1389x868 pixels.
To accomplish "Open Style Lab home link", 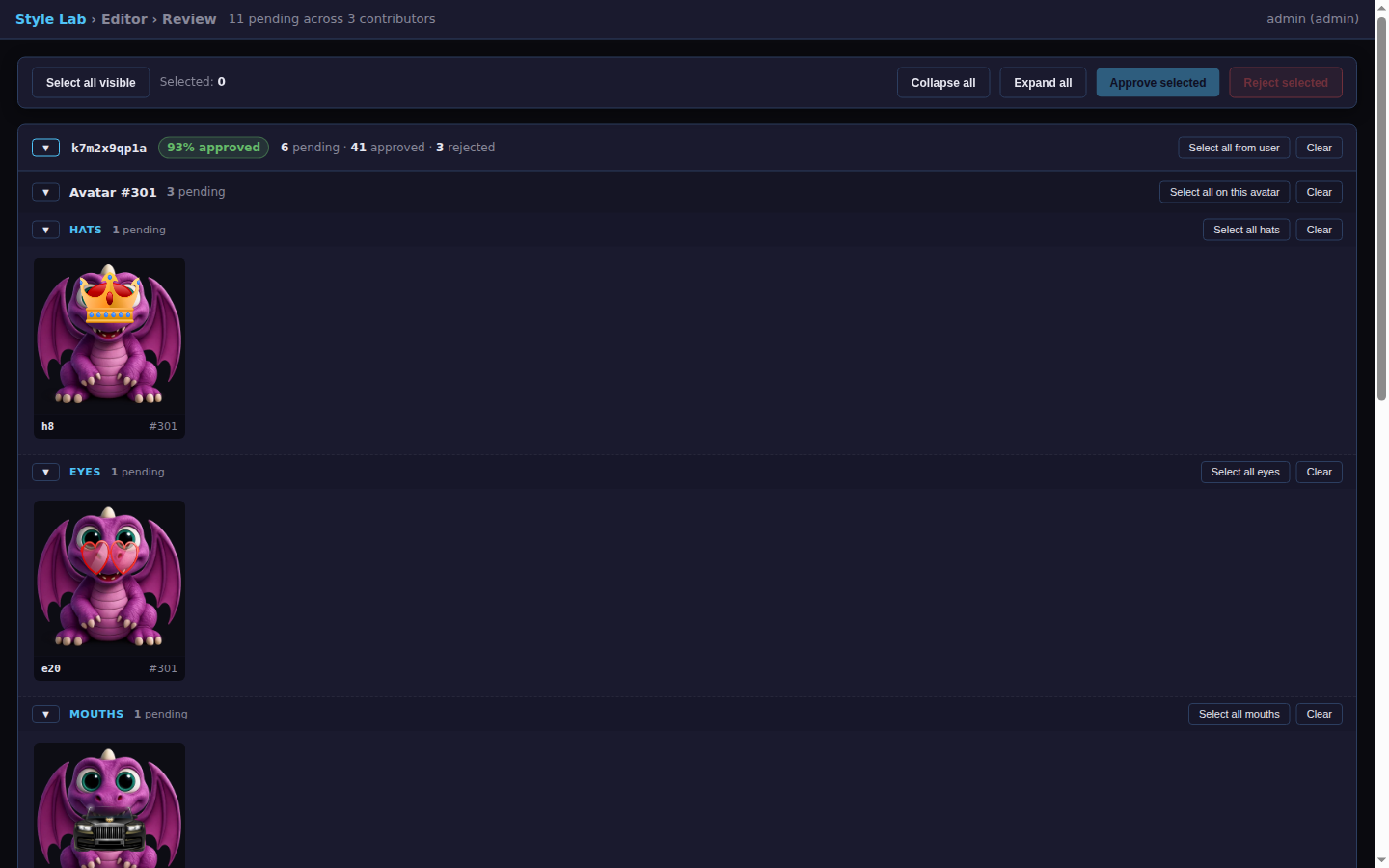I will click(x=50, y=19).
